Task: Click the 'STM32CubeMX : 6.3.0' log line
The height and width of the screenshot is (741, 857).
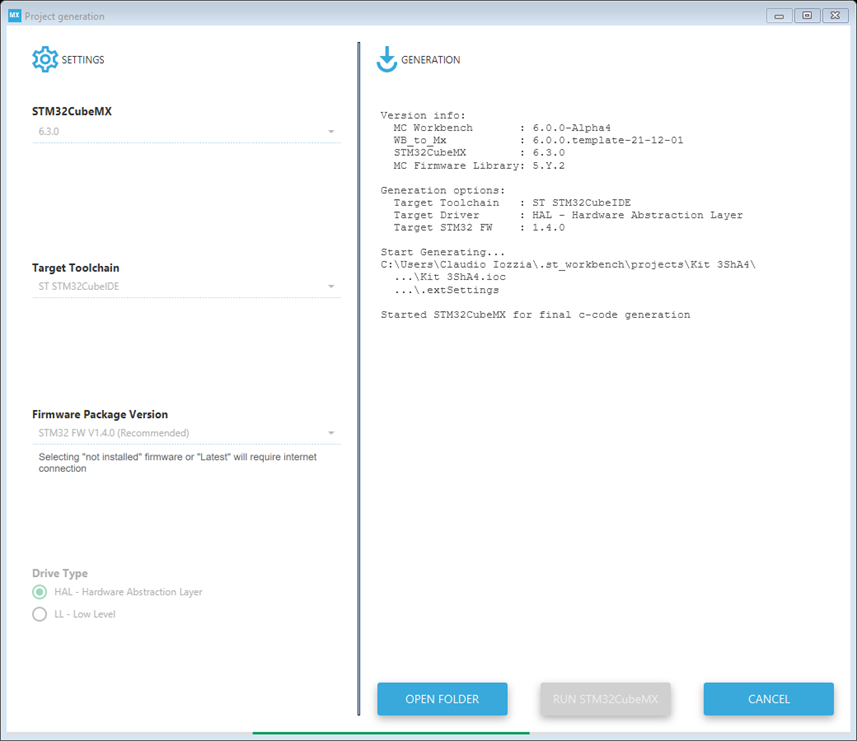Action: (x=479, y=153)
